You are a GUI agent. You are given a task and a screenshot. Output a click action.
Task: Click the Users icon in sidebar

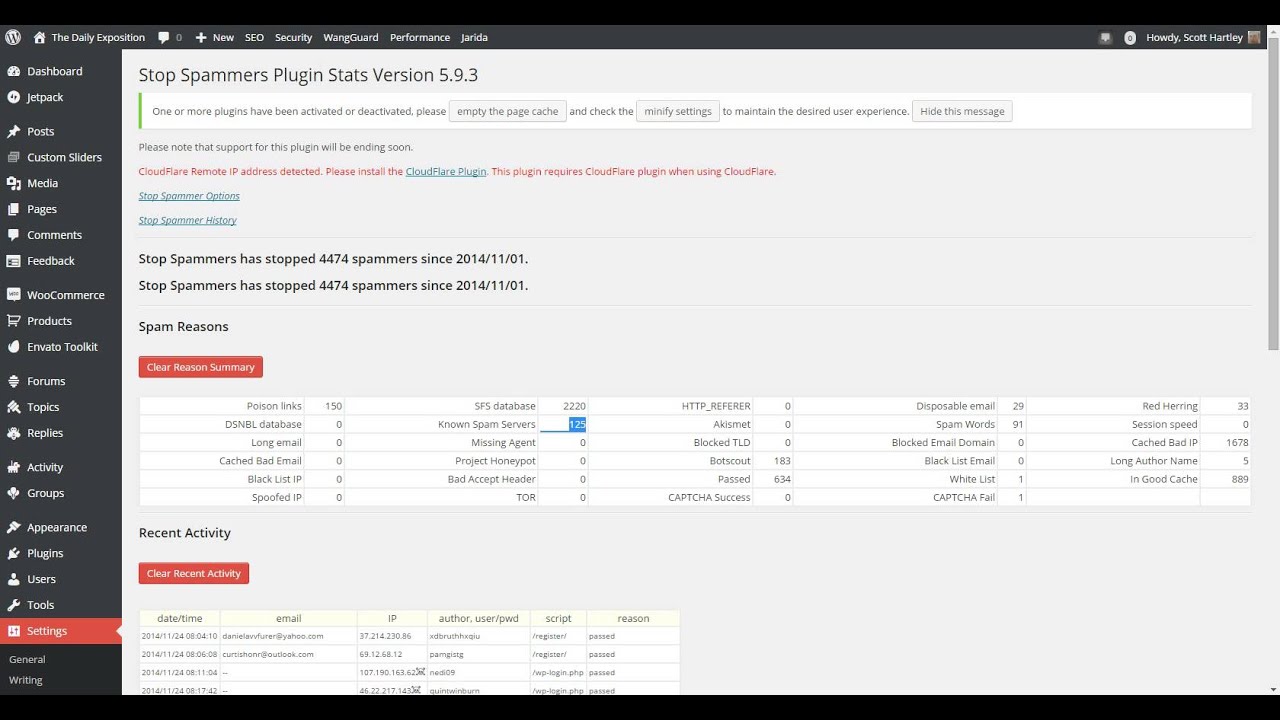click(13, 579)
